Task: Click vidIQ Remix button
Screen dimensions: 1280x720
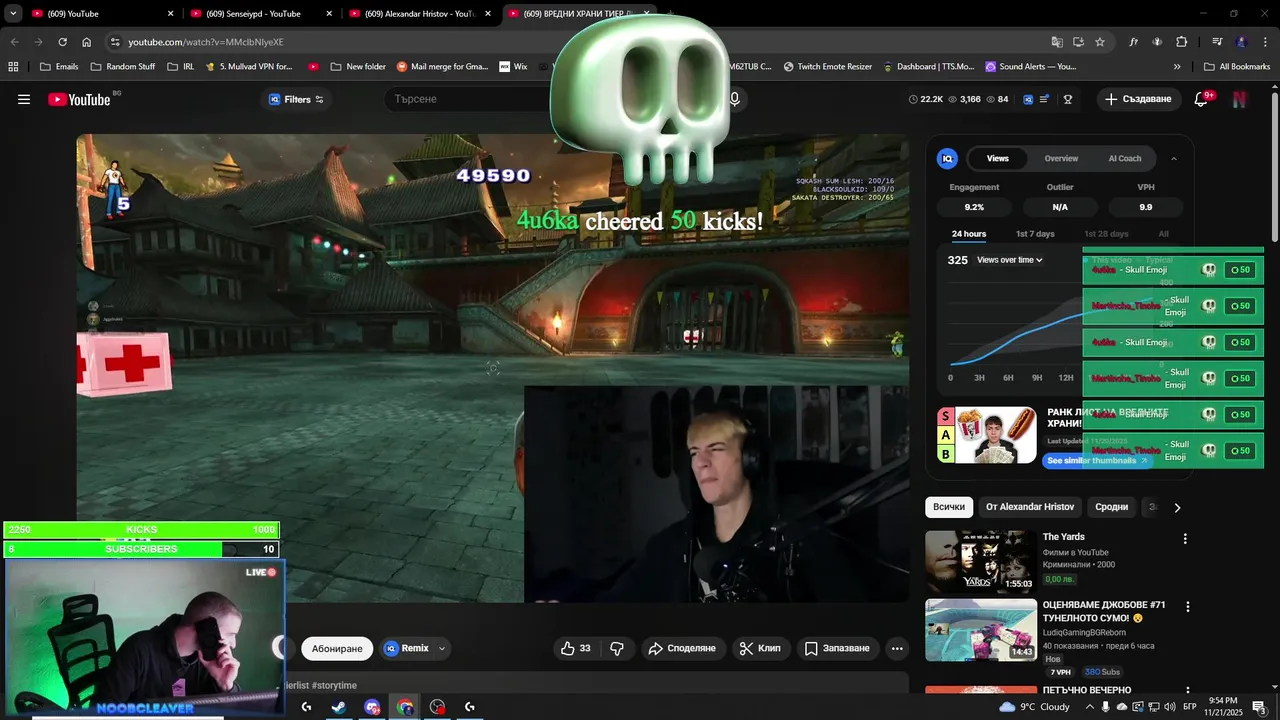Action: click(x=407, y=649)
